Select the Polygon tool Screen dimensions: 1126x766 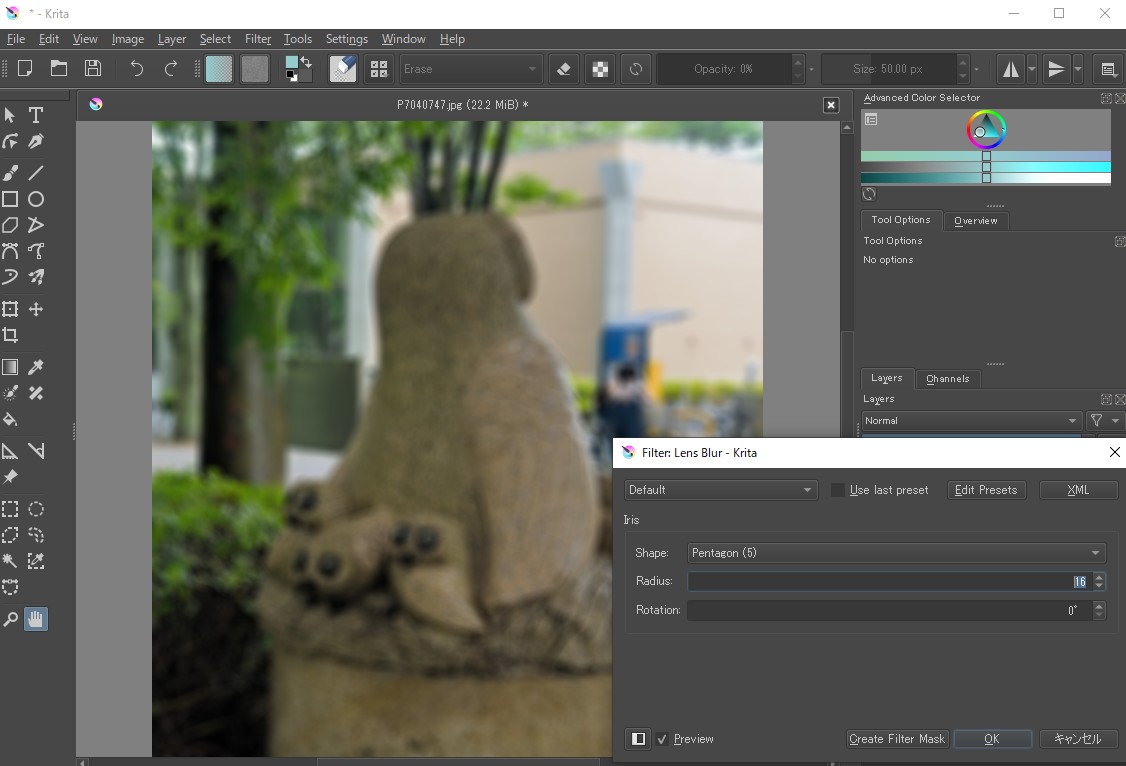[x=10, y=225]
